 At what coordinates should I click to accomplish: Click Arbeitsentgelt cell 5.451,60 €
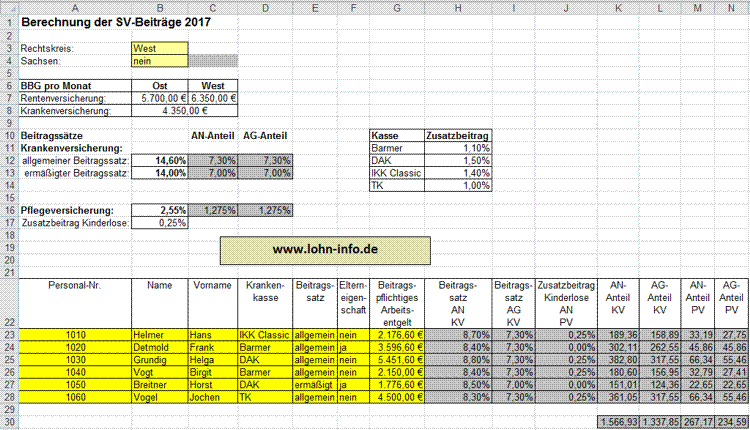coord(397,360)
